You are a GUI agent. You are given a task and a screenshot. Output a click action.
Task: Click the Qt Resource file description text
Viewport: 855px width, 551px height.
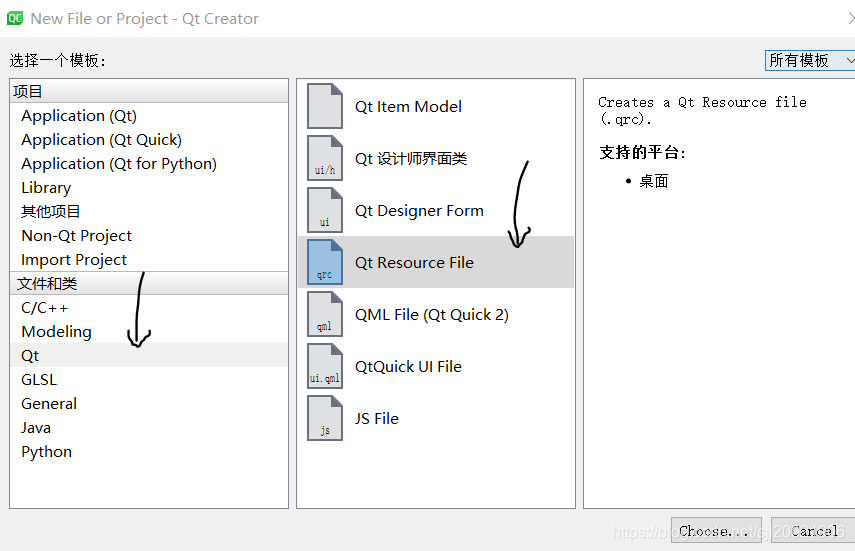pyautogui.click(x=702, y=110)
